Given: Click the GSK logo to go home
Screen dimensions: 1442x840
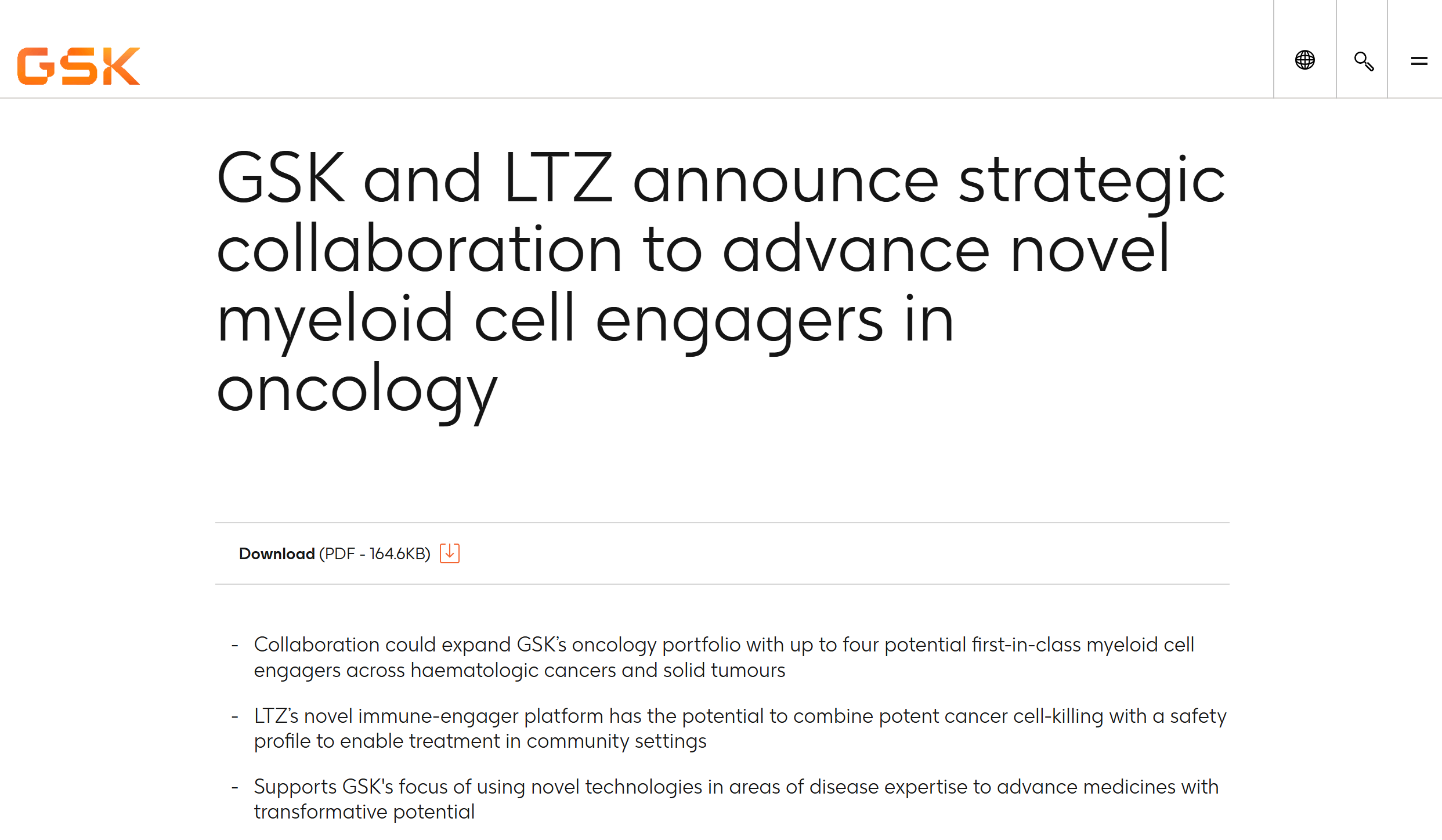Looking at the screenshot, I should click(x=78, y=66).
